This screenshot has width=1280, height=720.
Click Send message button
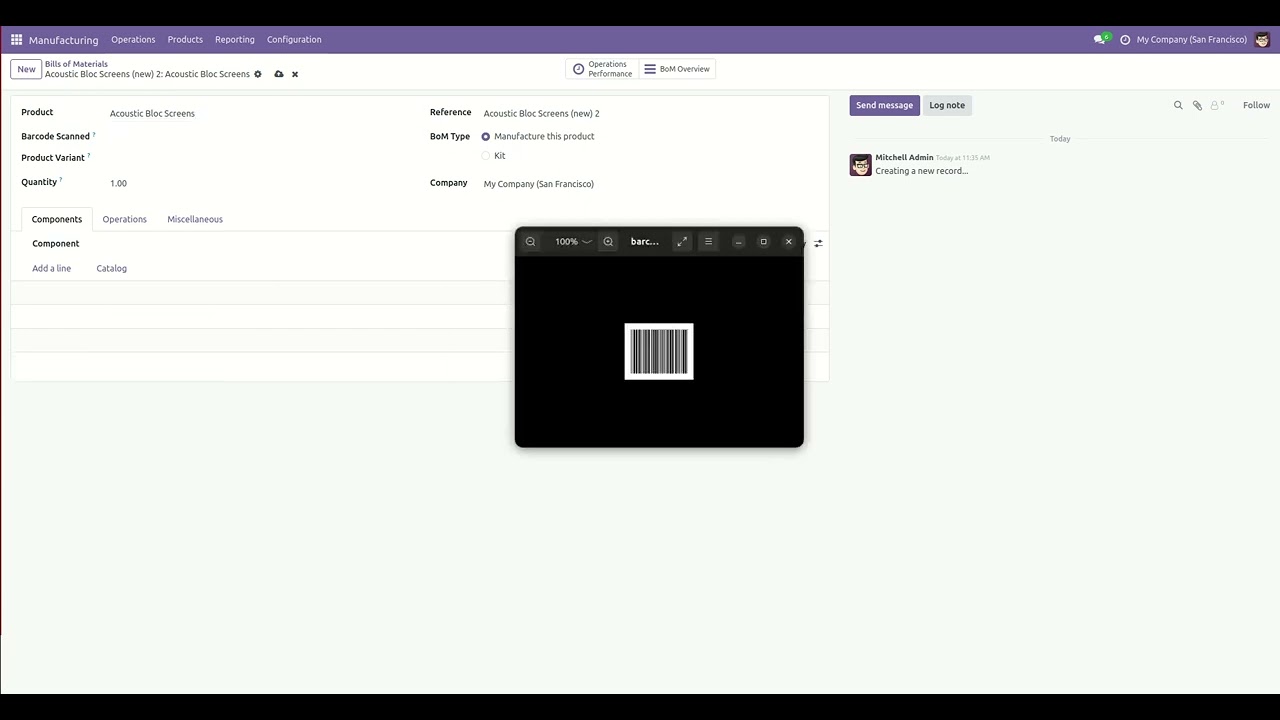[x=884, y=105]
